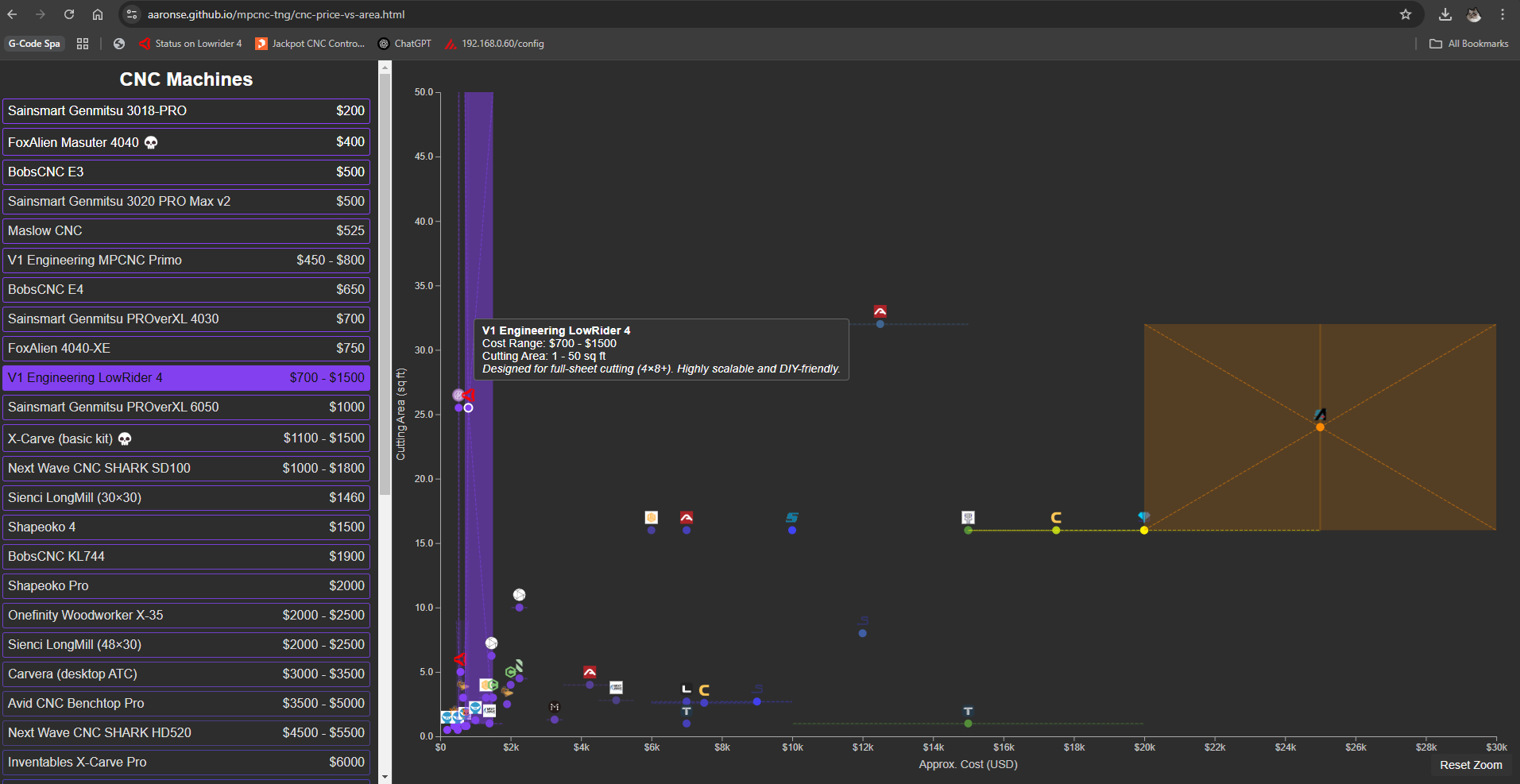Click the T logo marker at $15k
This screenshot has height=784, width=1520.
tap(968, 711)
